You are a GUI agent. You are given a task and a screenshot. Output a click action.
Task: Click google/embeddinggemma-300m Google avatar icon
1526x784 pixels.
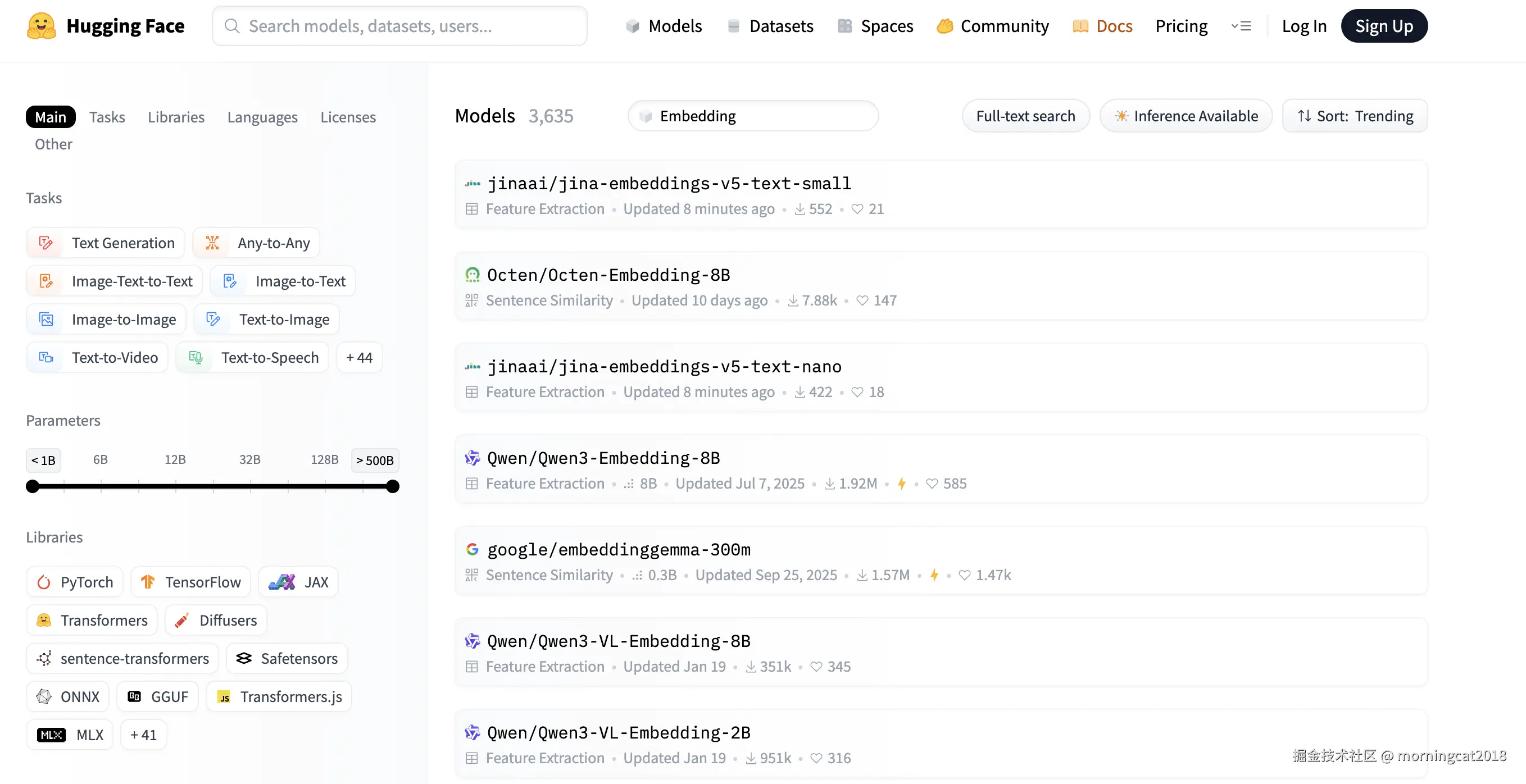coord(472,549)
